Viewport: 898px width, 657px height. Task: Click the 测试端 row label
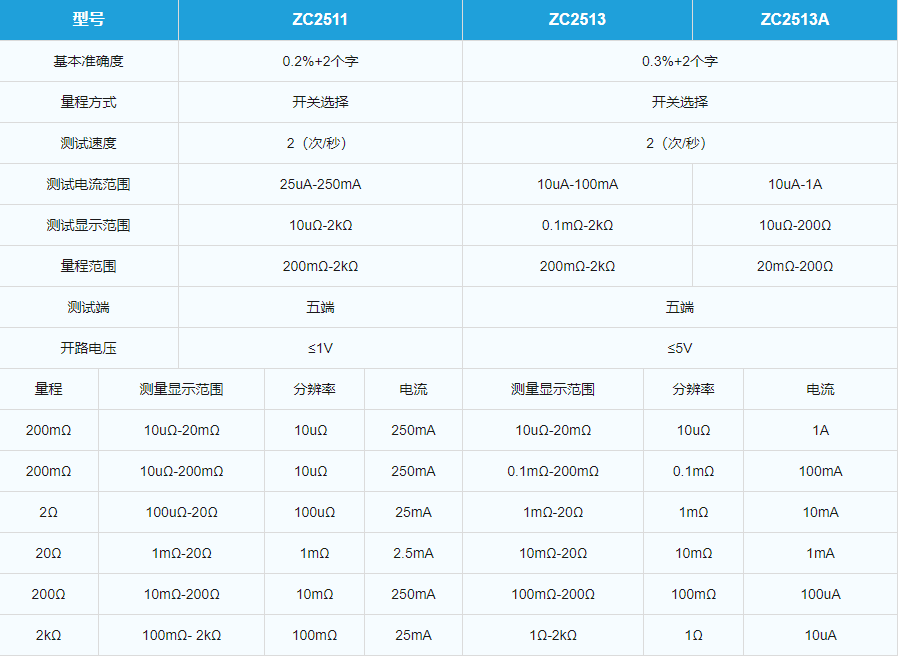pos(89,308)
